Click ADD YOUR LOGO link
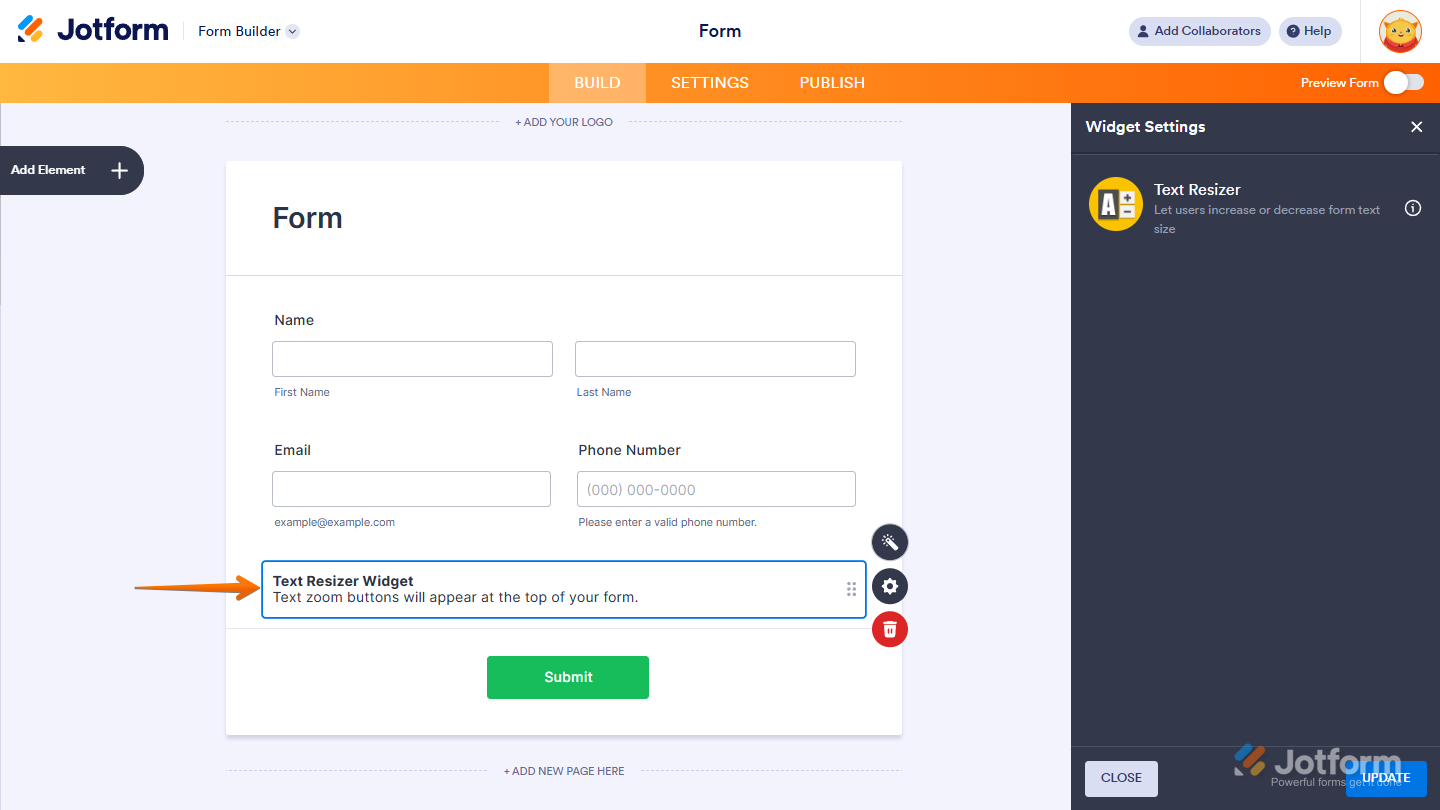Viewport: 1440px width, 810px height. click(563, 121)
